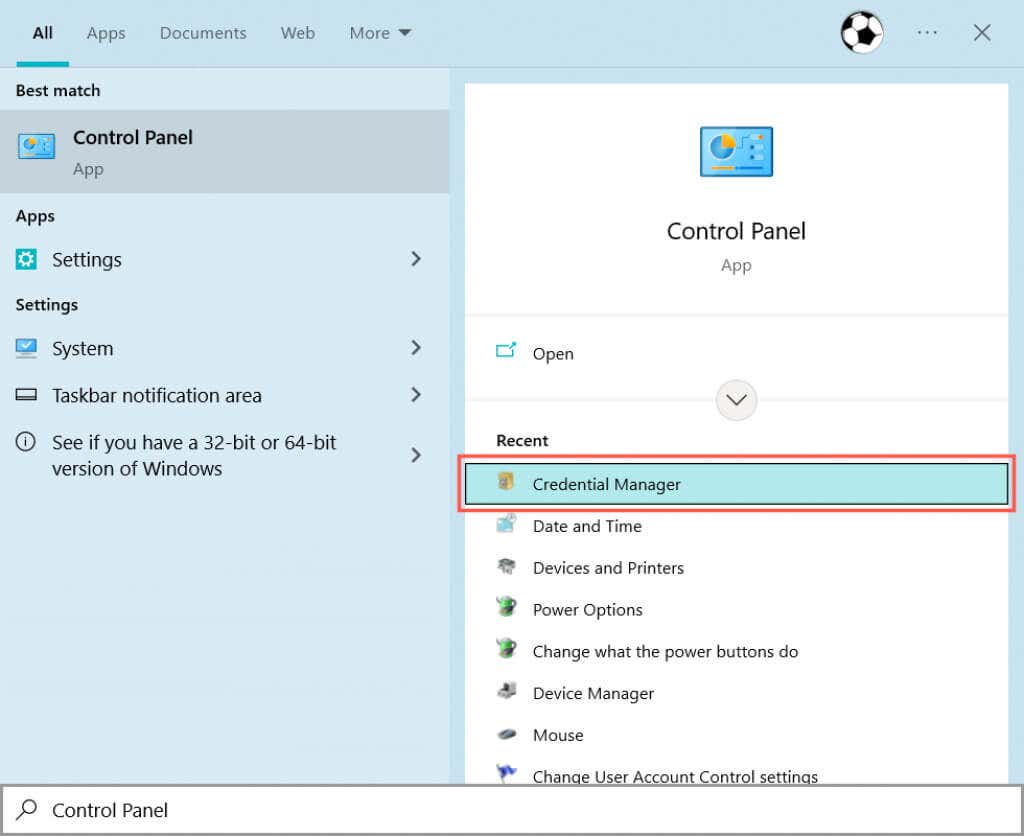The image size is (1024, 836).
Task: Select See if you have 32-bit or 64-bit
Action: point(225,455)
